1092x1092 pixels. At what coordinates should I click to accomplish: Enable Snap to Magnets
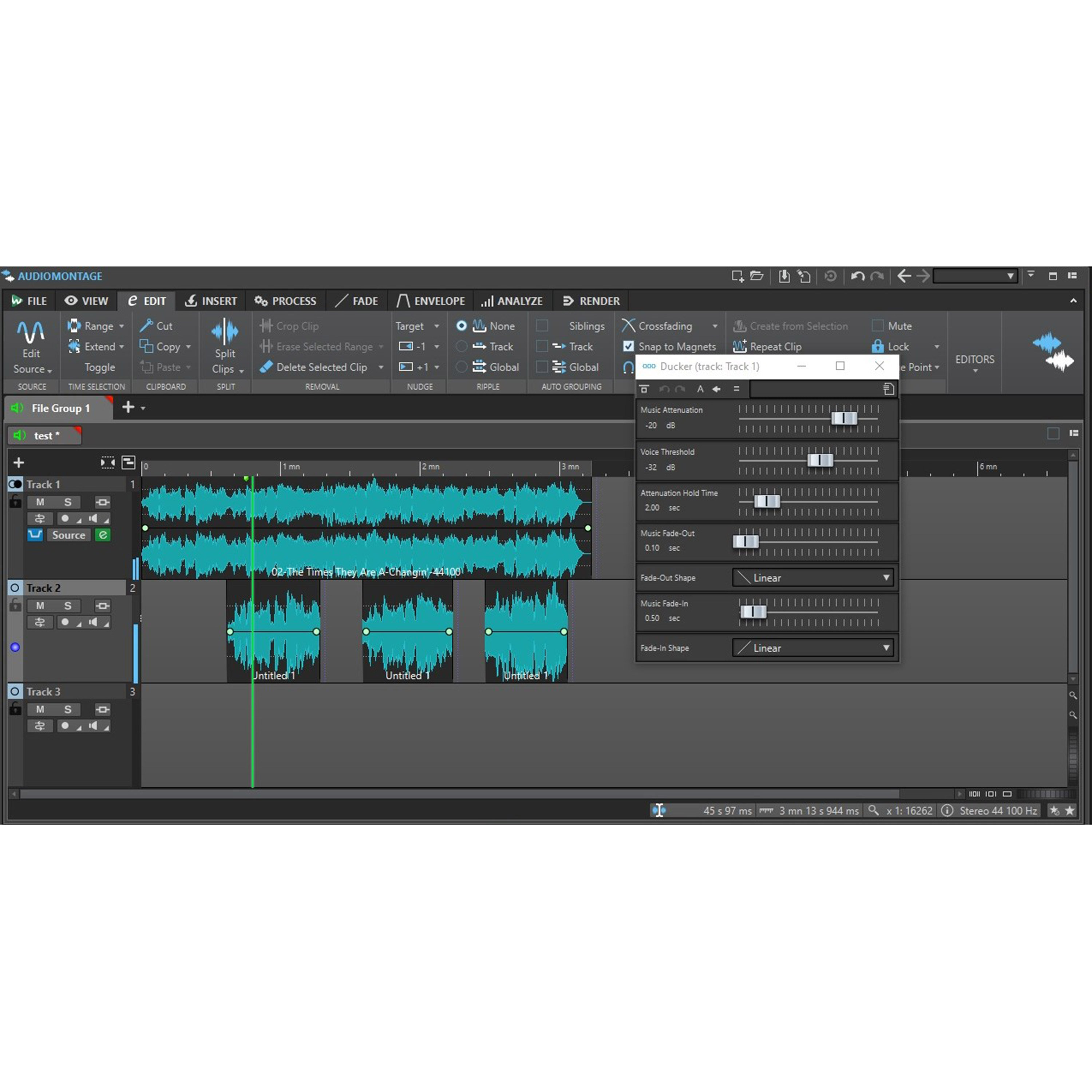[x=629, y=346]
